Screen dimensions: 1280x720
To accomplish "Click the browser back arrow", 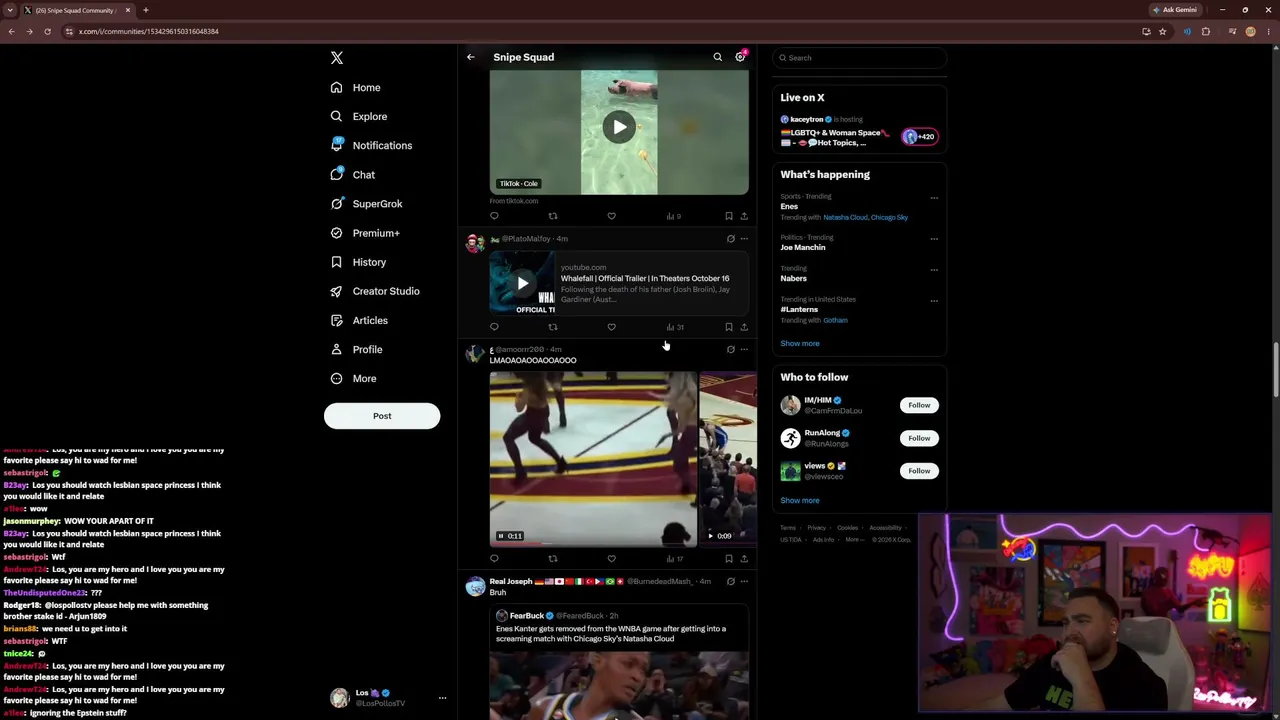I will tap(11, 31).
